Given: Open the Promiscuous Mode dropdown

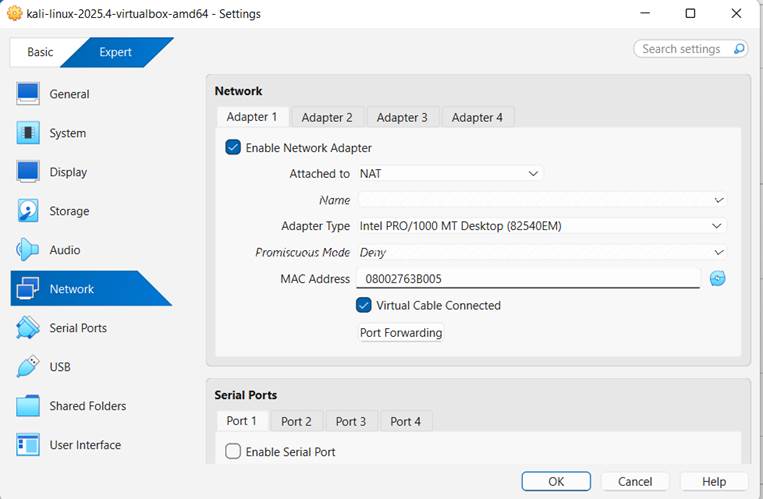Looking at the screenshot, I should 540,253.
